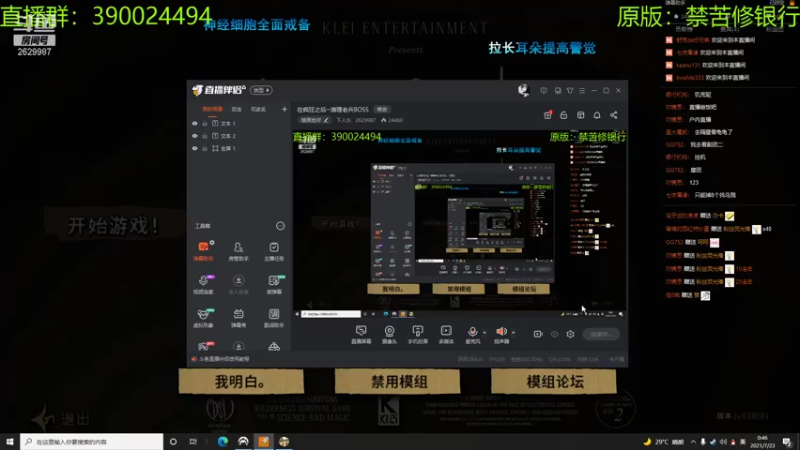Image resolution: width=800 pixels, height=450 pixels.
Task: Toggle lock of 文本 2 source
Action: coord(205,136)
